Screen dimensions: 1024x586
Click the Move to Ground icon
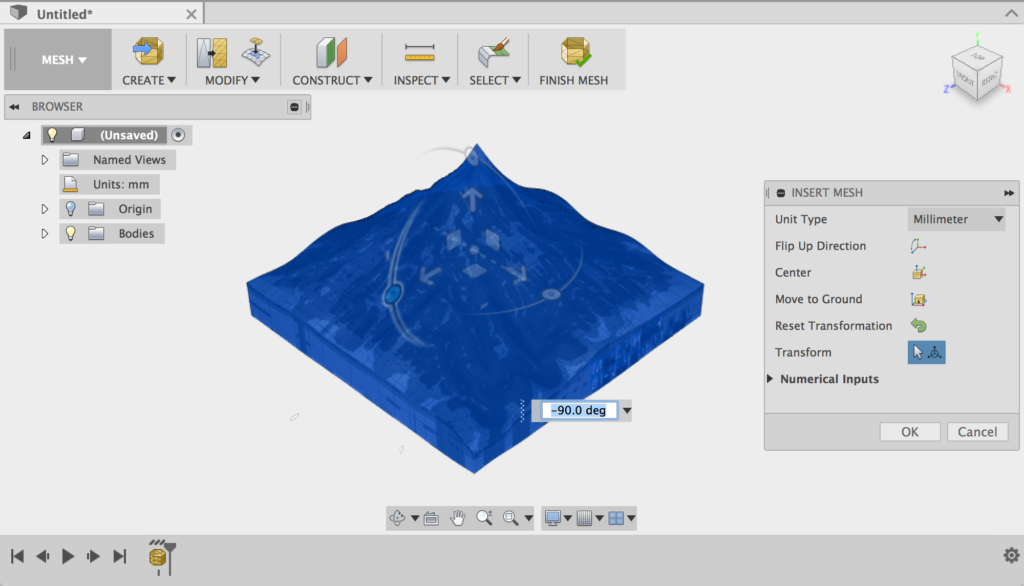919,299
